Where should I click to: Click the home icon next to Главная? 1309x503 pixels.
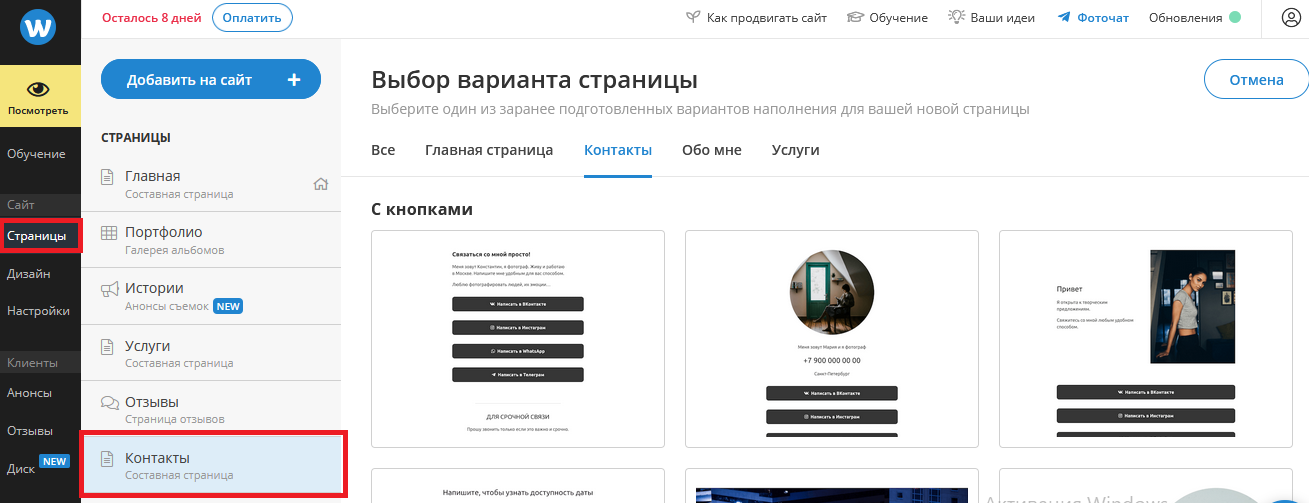coord(321,184)
